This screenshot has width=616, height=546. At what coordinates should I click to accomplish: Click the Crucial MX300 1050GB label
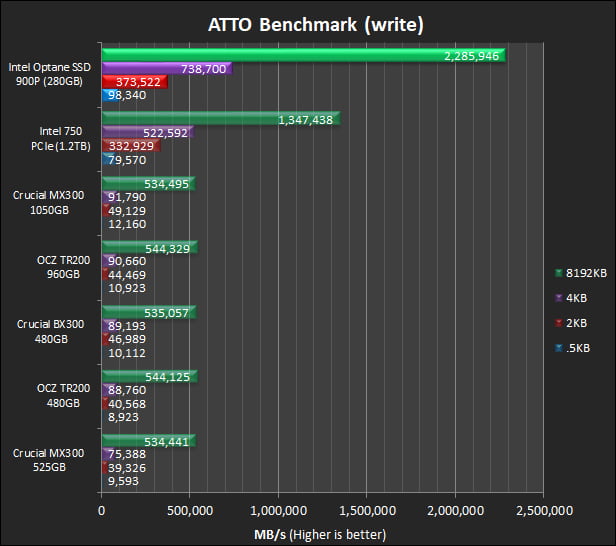pos(49,203)
